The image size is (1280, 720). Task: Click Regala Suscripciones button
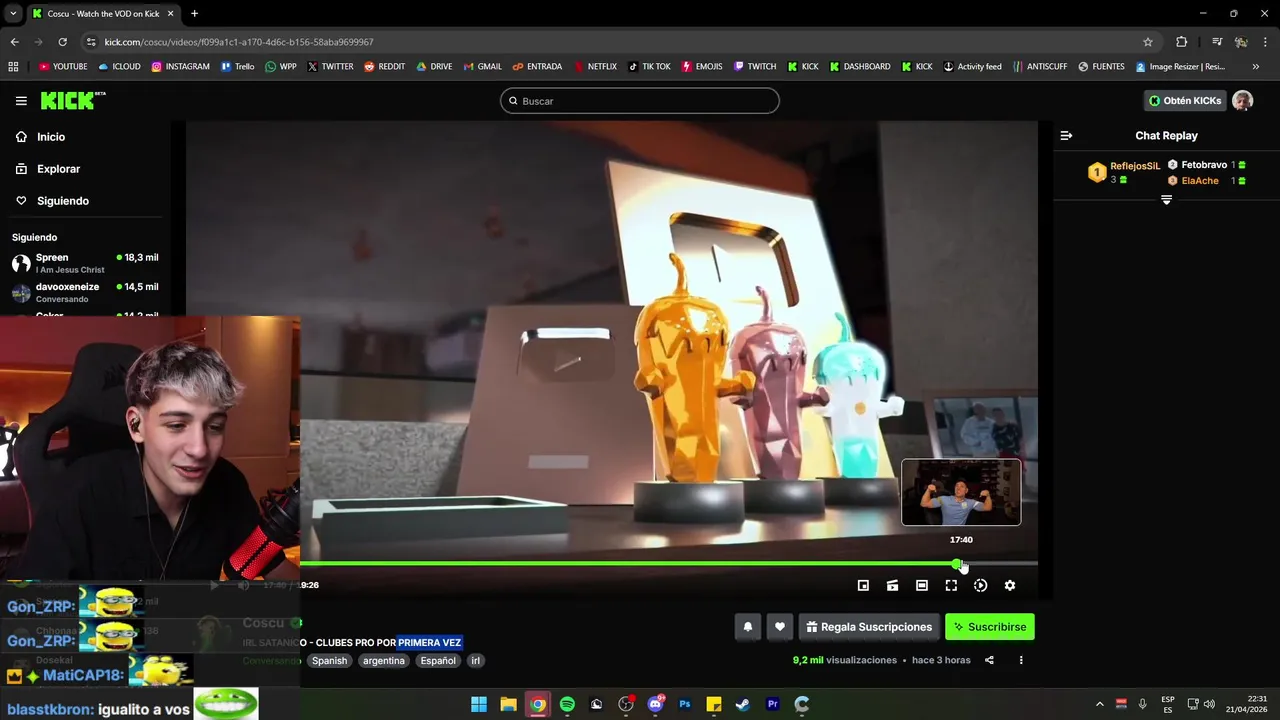click(869, 627)
